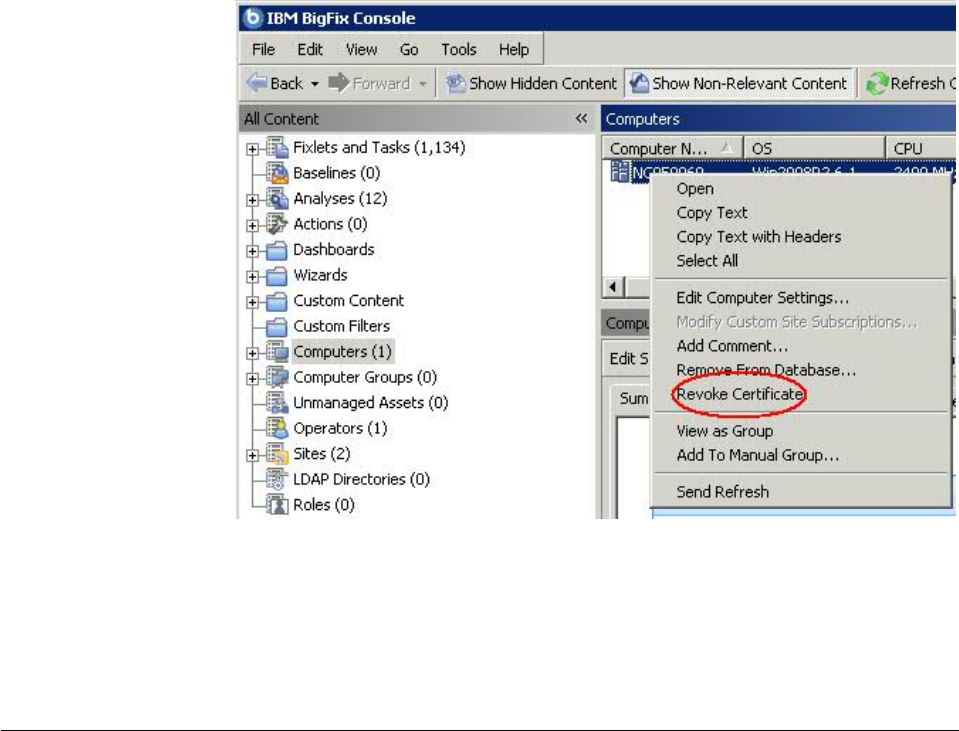Click the Custom Filters folder icon
This screenshot has width=959, height=731.
click(x=277, y=327)
